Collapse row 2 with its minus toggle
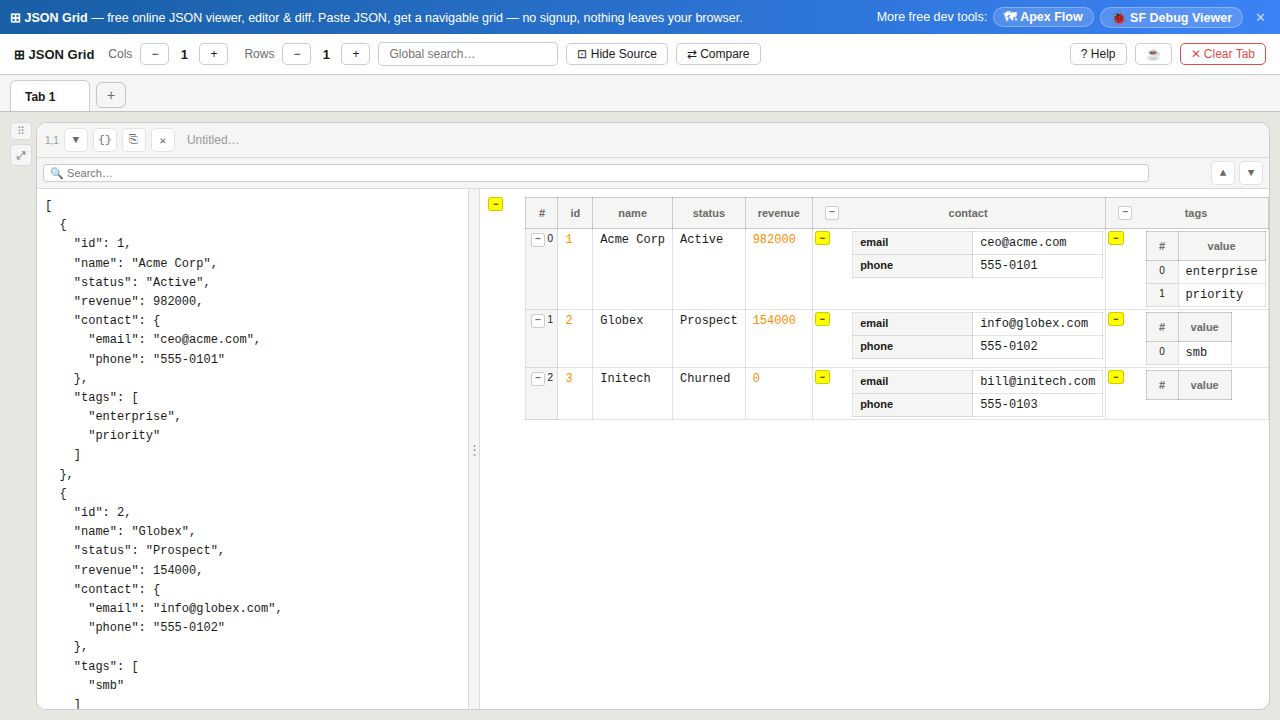 (538, 378)
